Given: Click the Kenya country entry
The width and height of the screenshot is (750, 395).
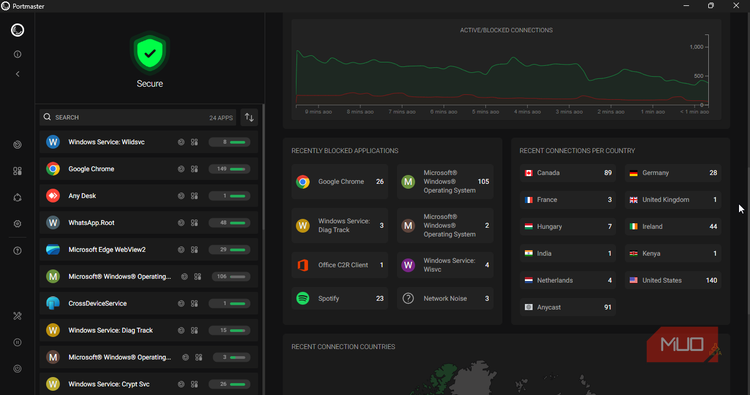Looking at the screenshot, I should [x=673, y=253].
